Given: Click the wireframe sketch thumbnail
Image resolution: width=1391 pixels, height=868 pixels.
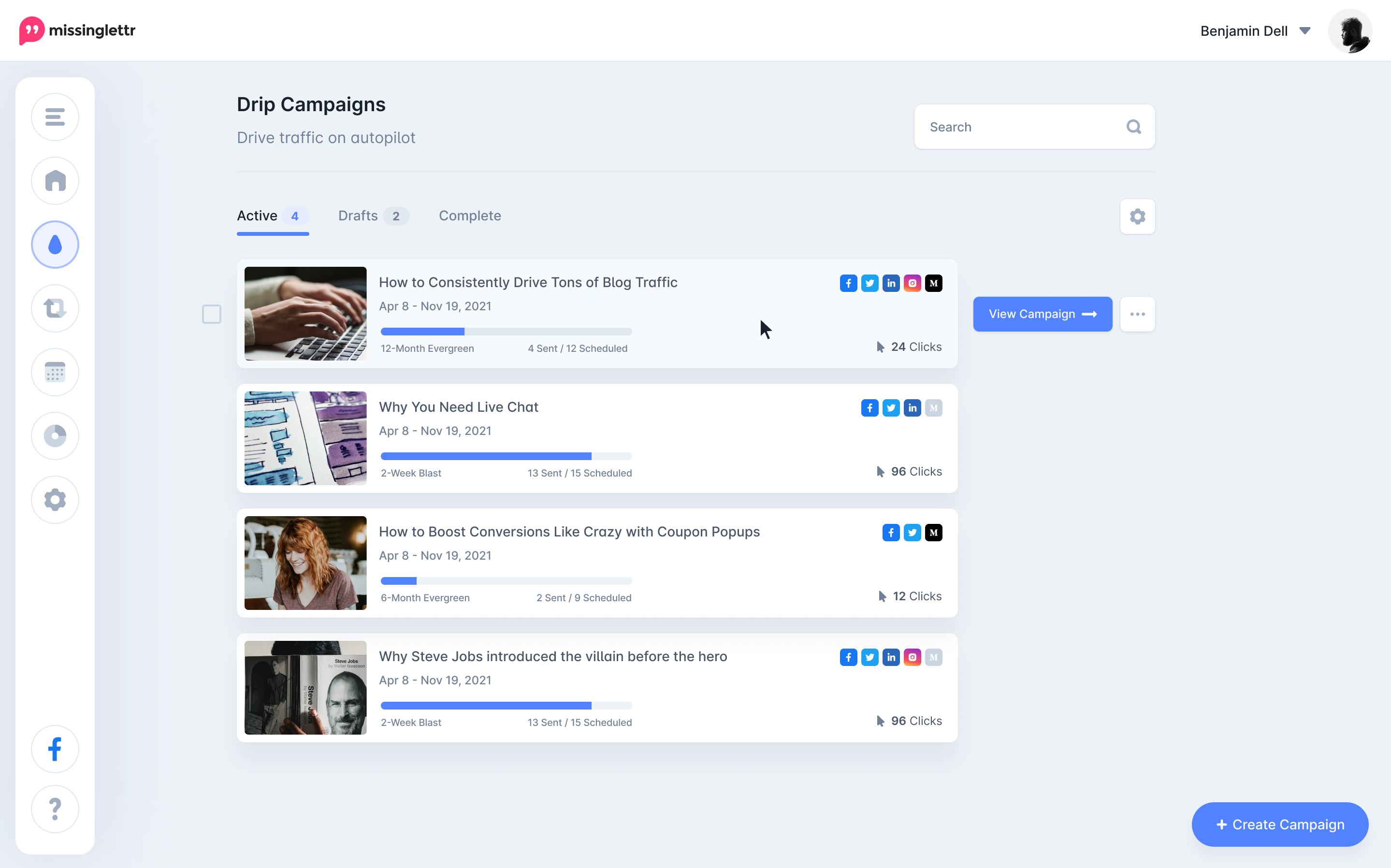Looking at the screenshot, I should tap(305, 438).
